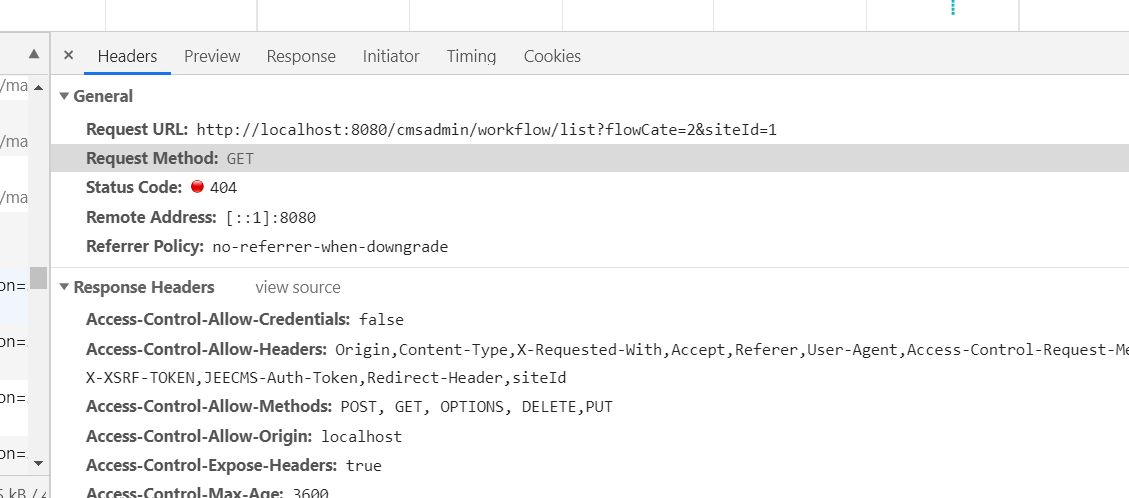The height and width of the screenshot is (498, 1129).
Task: Show the Response tab
Action: click(301, 56)
